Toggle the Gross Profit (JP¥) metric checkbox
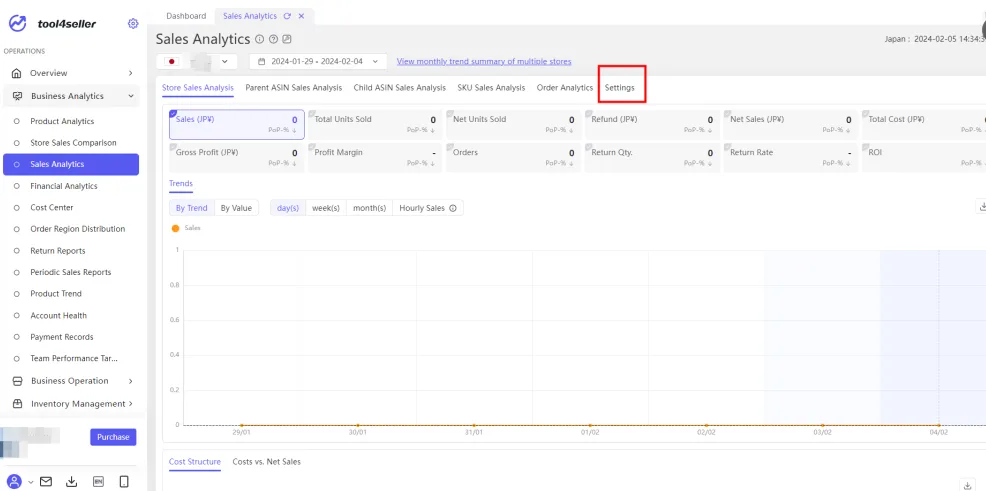 (x=172, y=147)
